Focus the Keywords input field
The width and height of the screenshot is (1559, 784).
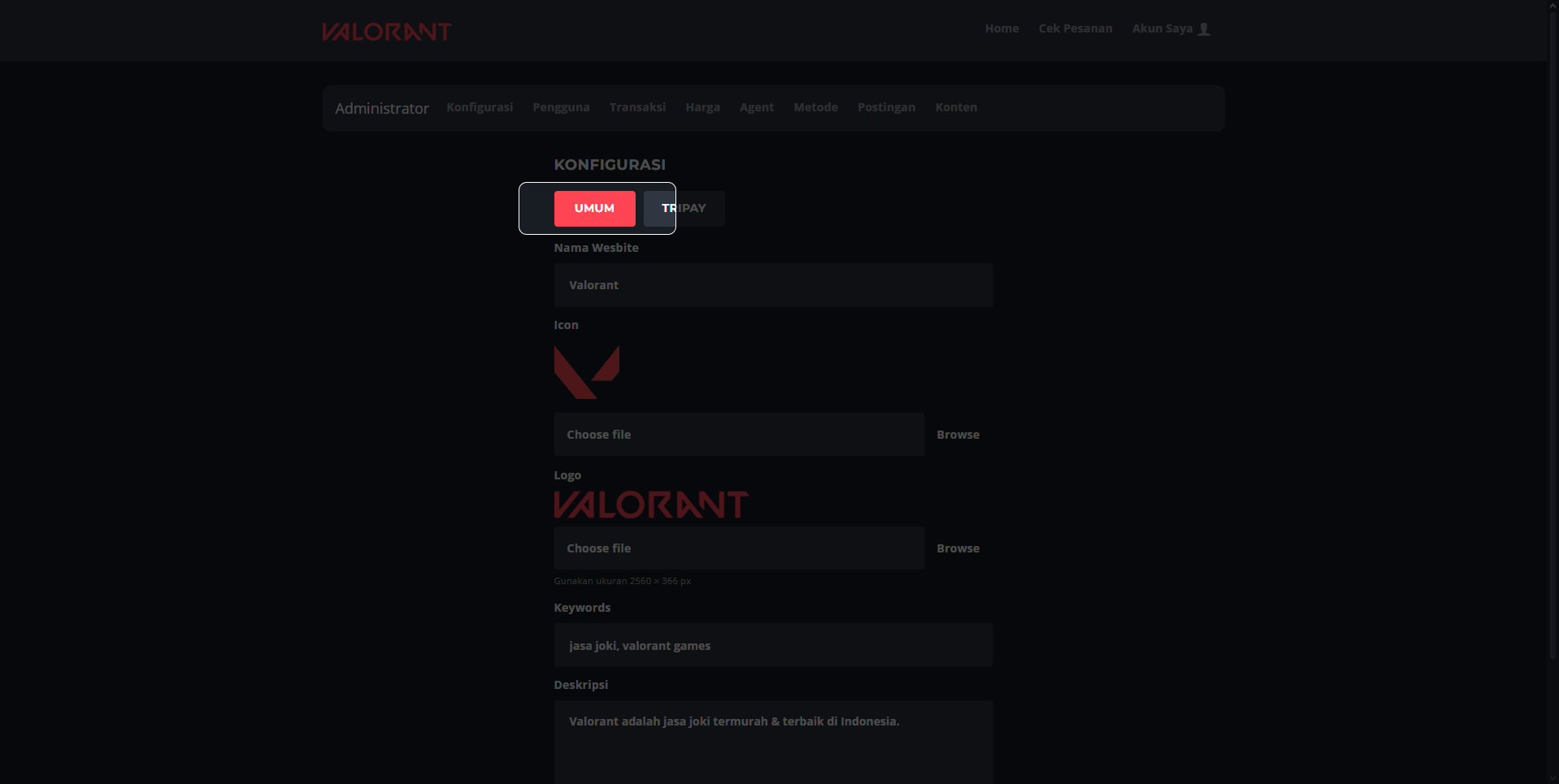coord(773,646)
